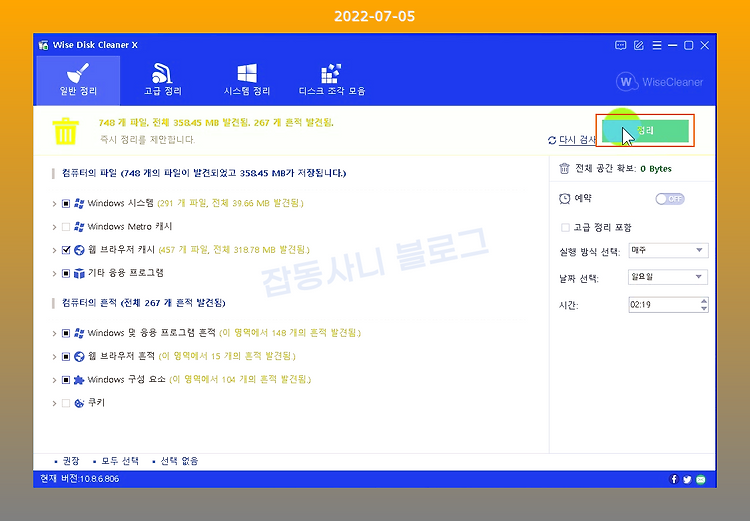This screenshot has width=750, height=521.
Task: Expand the Windows Metro 캐시 row
Action: coord(54,227)
